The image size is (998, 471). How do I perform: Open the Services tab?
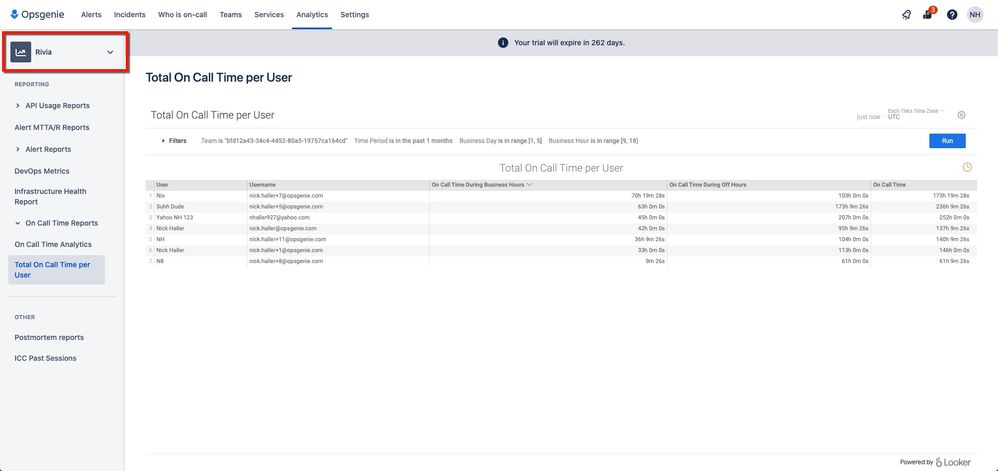(269, 15)
